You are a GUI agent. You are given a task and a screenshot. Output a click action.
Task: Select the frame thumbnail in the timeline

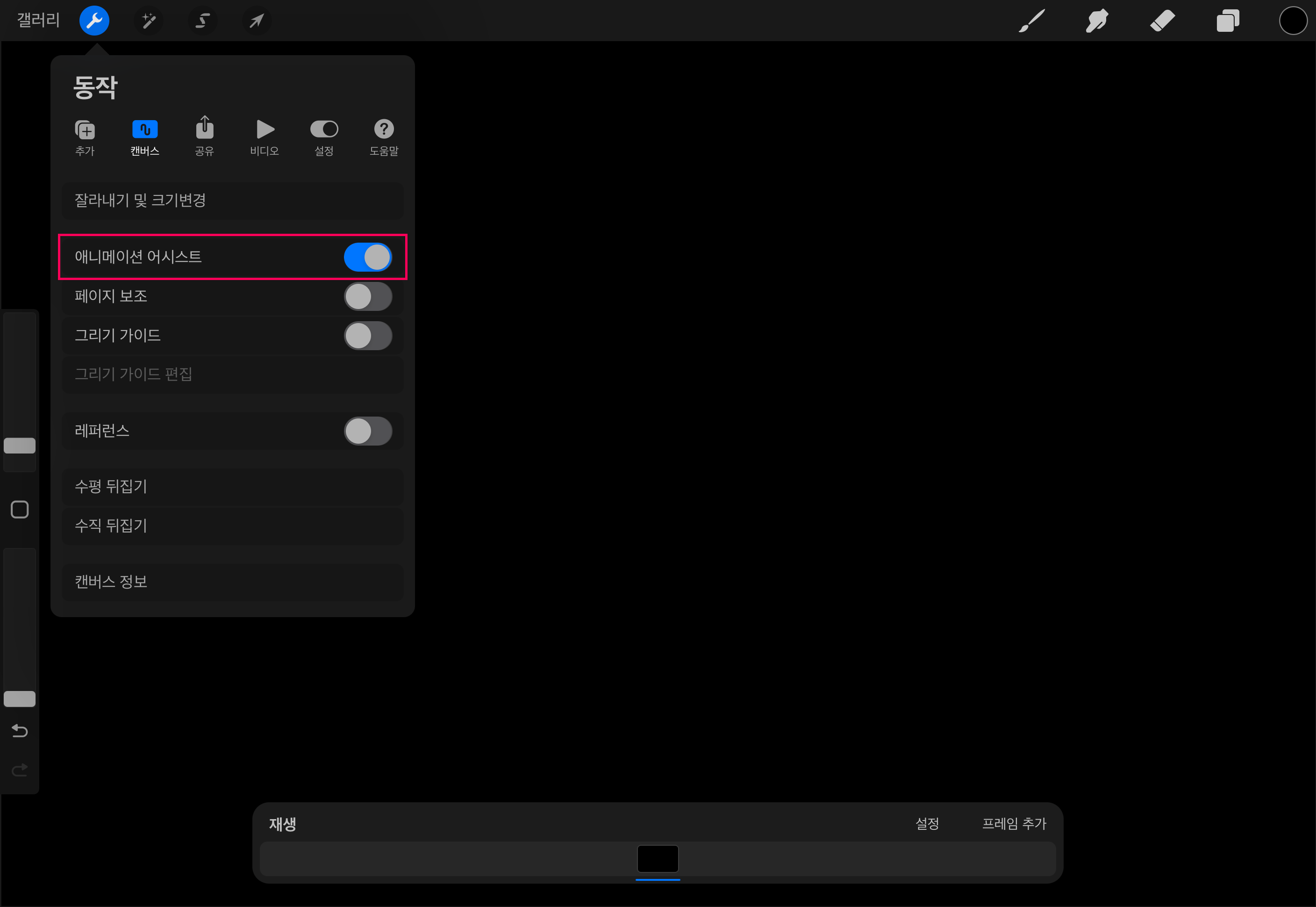(x=658, y=859)
